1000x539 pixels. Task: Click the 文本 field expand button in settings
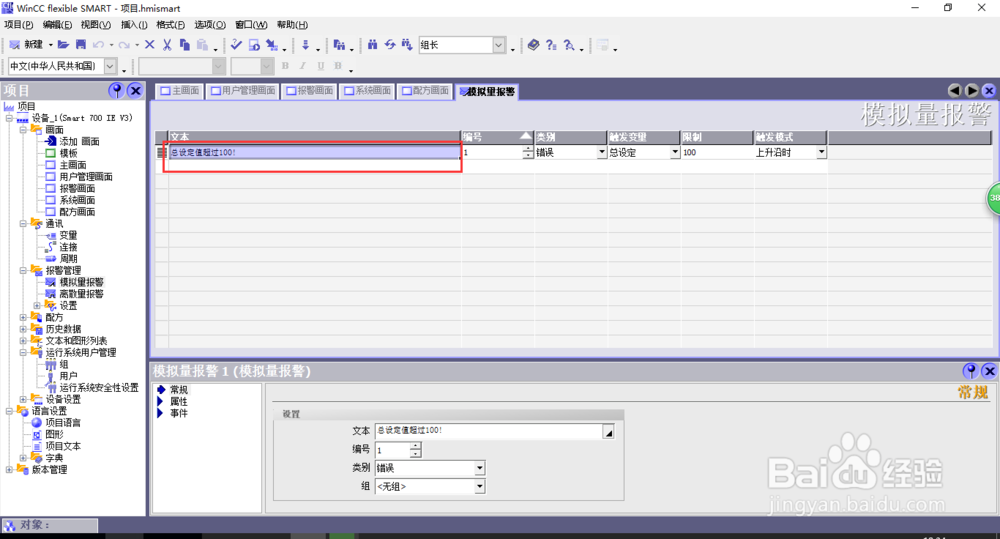[x=608, y=432]
